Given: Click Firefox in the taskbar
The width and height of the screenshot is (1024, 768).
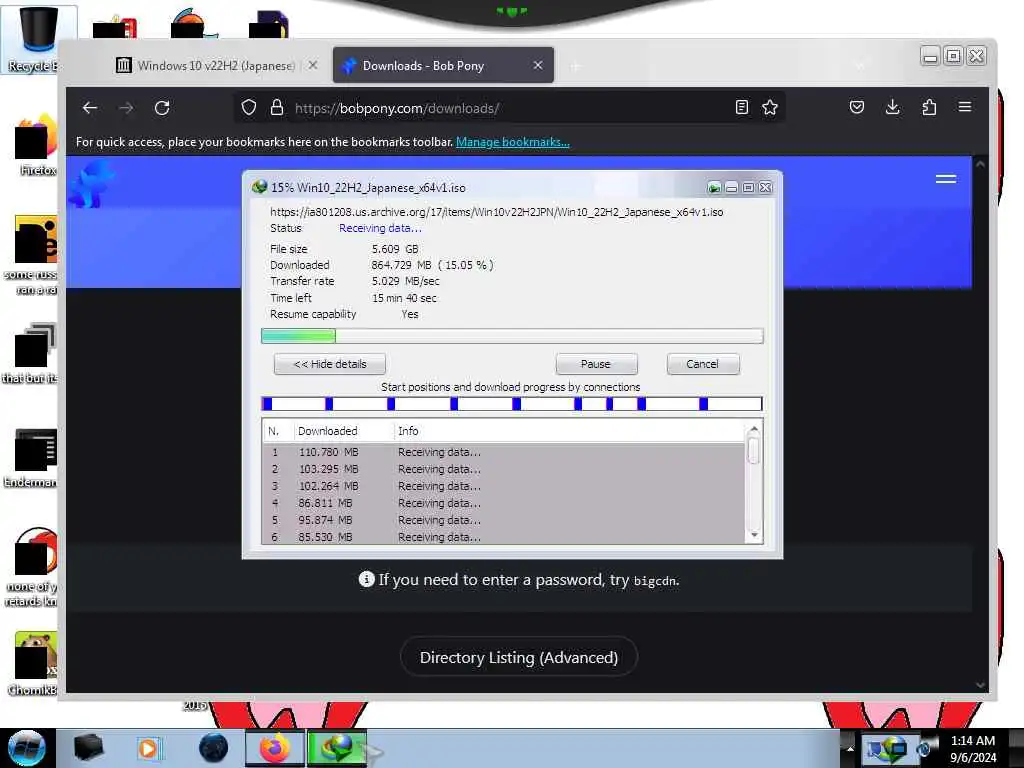Looking at the screenshot, I should (275, 748).
